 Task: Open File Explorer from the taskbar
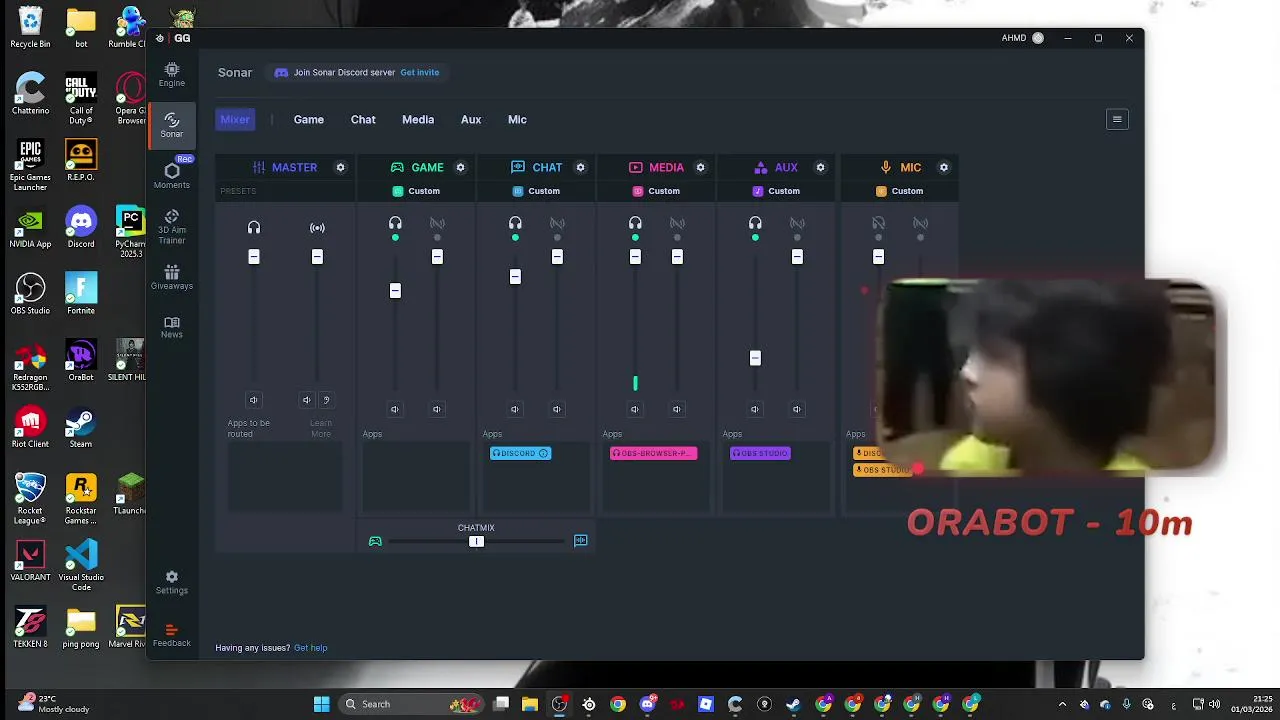[x=530, y=704]
